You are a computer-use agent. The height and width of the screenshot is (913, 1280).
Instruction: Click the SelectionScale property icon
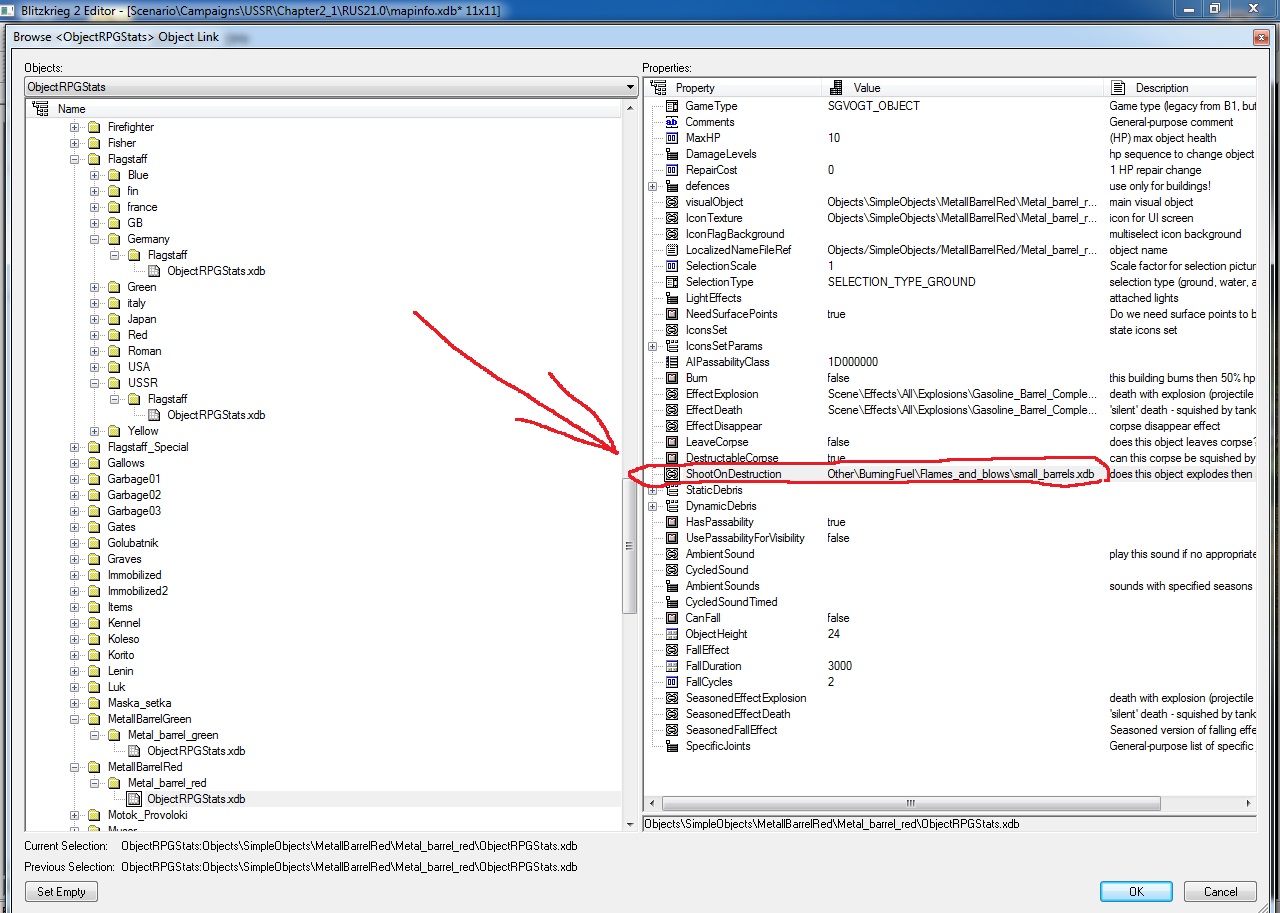672,266
